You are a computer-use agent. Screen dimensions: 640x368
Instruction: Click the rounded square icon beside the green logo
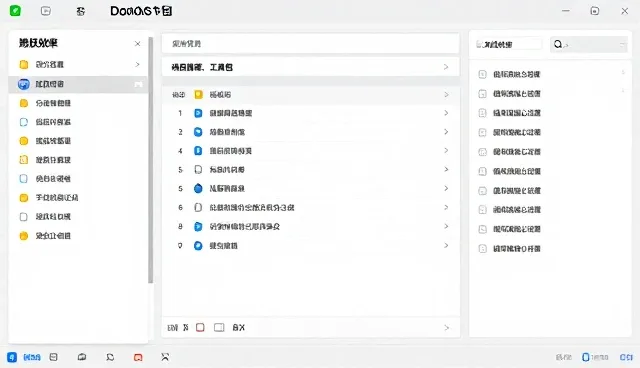tap(46, 11)
